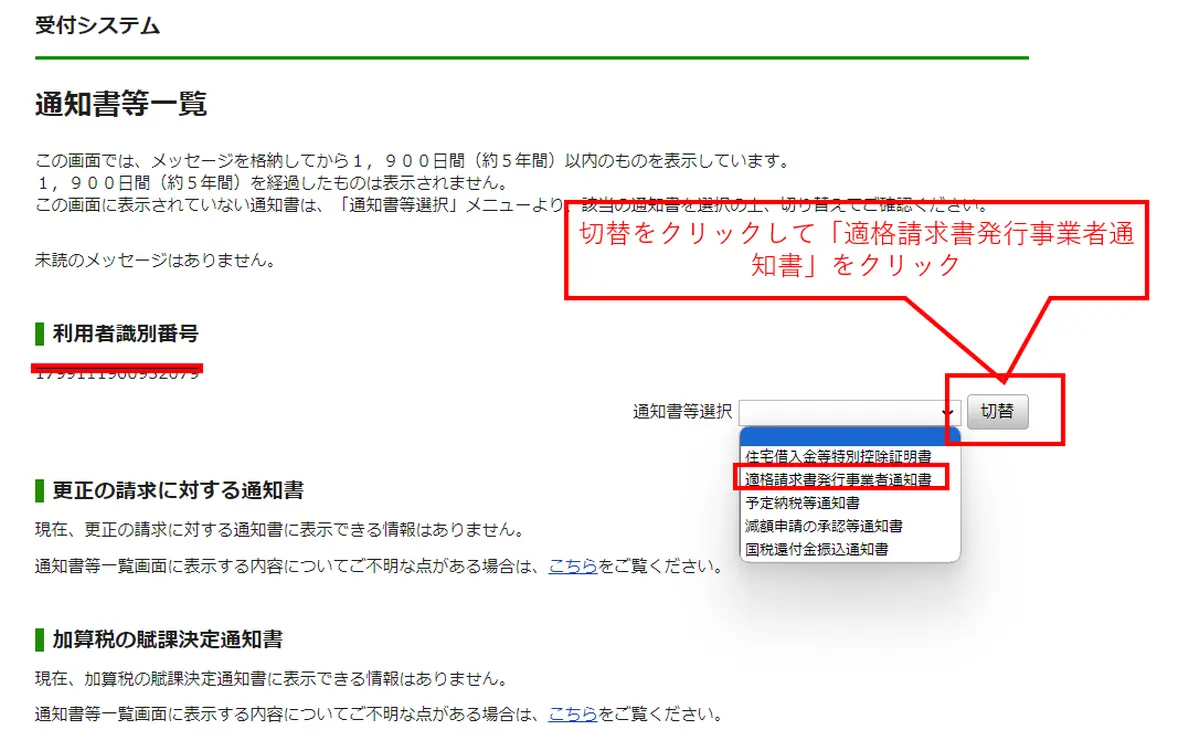Click the 通知書等一覧 page heading

click(121, 104)
